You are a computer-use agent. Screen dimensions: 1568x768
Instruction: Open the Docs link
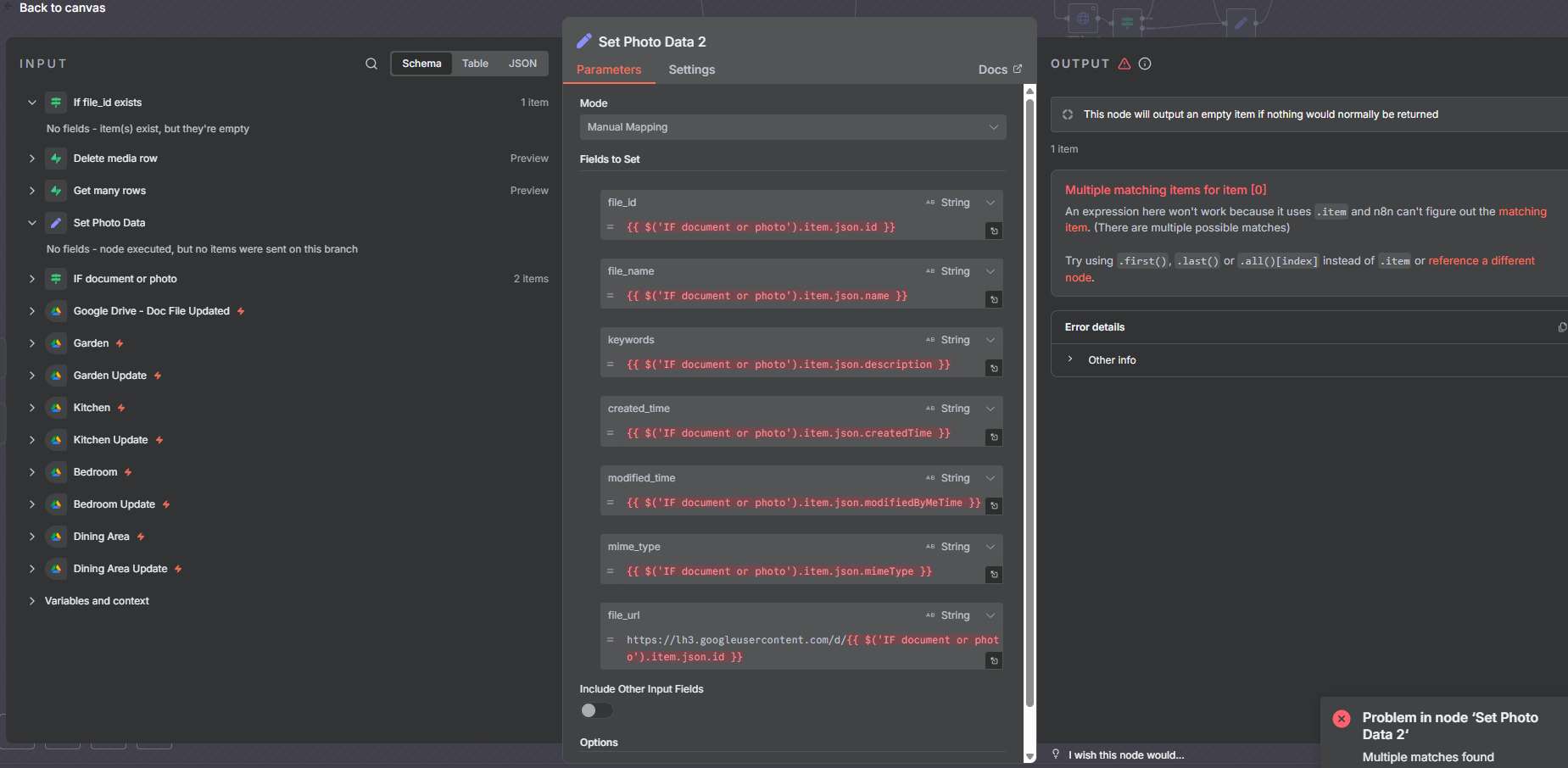999,70
